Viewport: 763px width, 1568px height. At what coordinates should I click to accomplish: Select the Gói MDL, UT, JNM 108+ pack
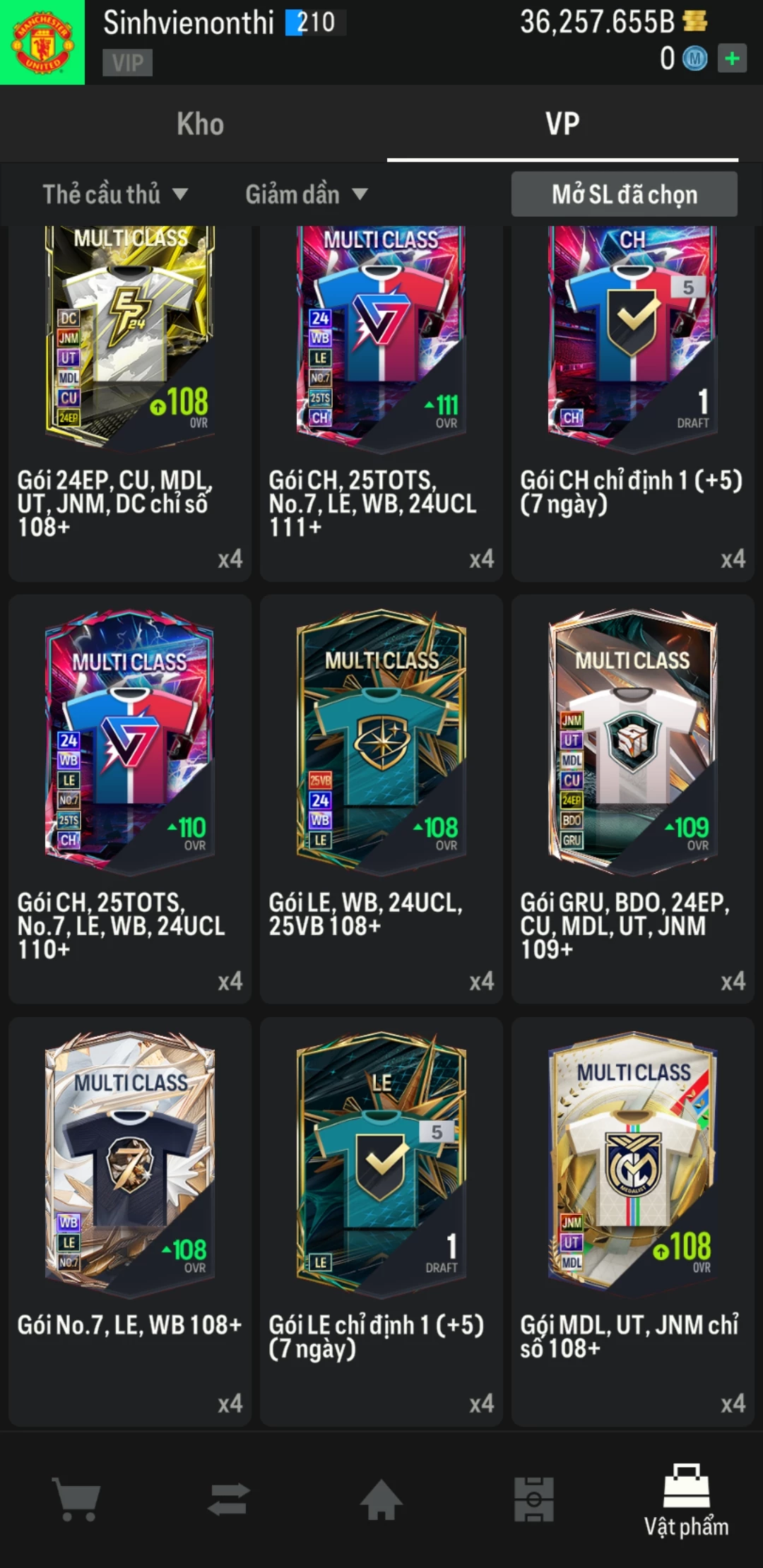(633, 1222)
